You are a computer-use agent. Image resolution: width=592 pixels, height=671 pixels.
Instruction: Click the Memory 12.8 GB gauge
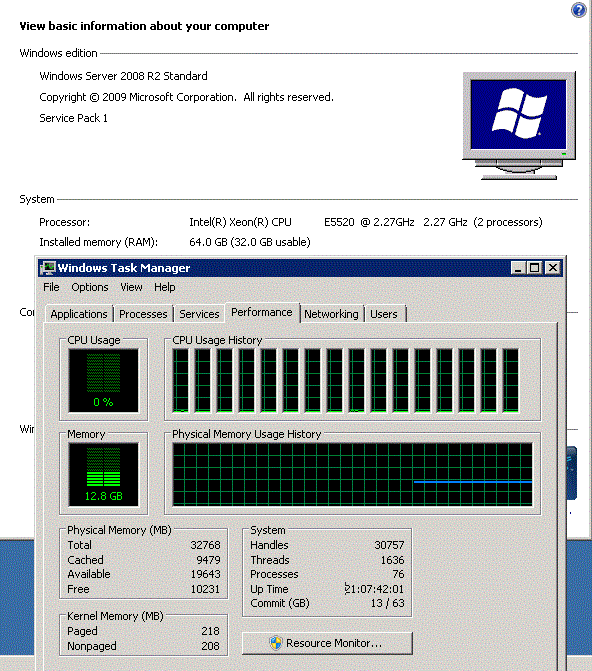(104, 475)
